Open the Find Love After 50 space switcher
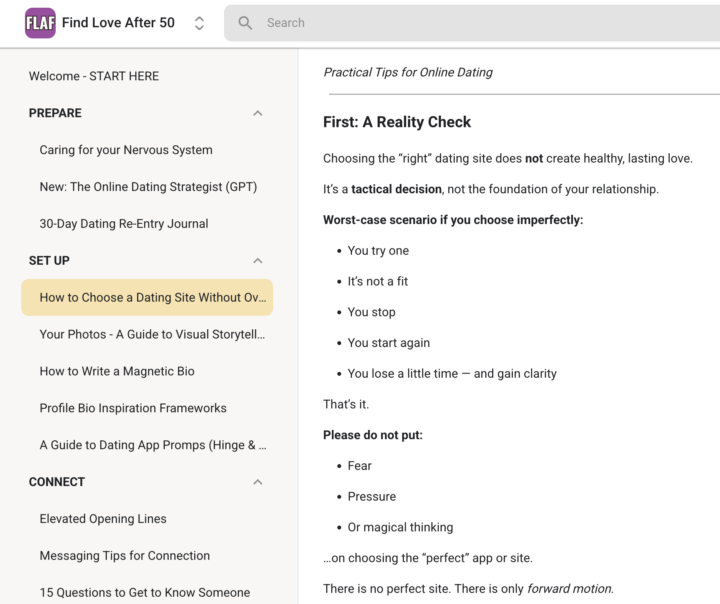Viewport: 720px width, 604px height. coord(199,23)
